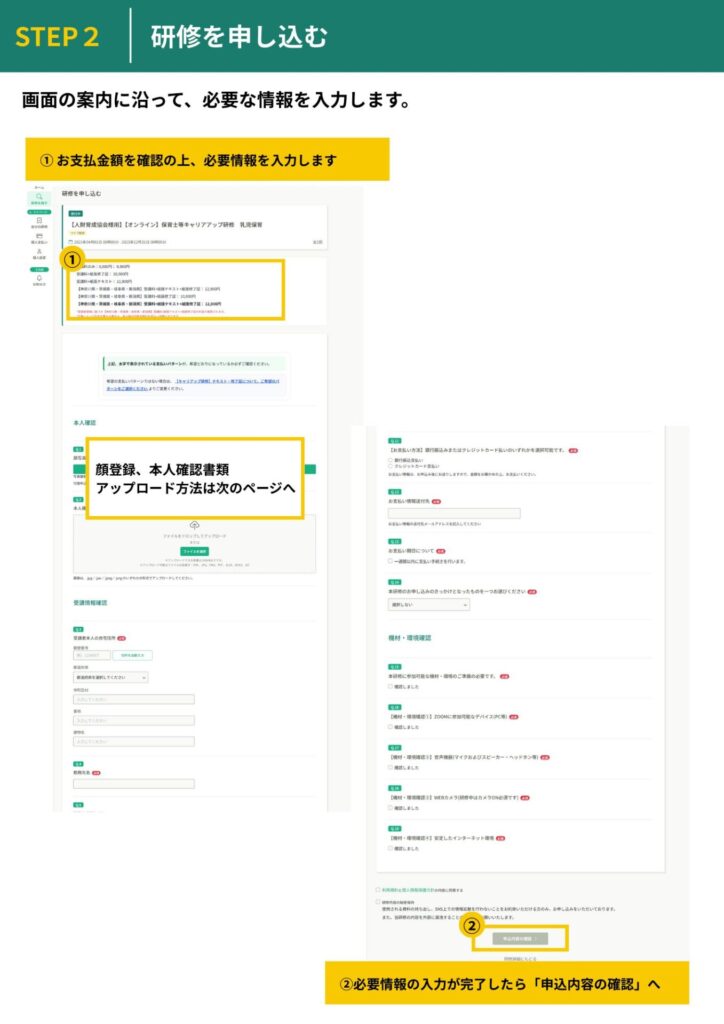Check confirmation for ZOOM-capable device
The image size is (724, 1024).
coord(390,727)
